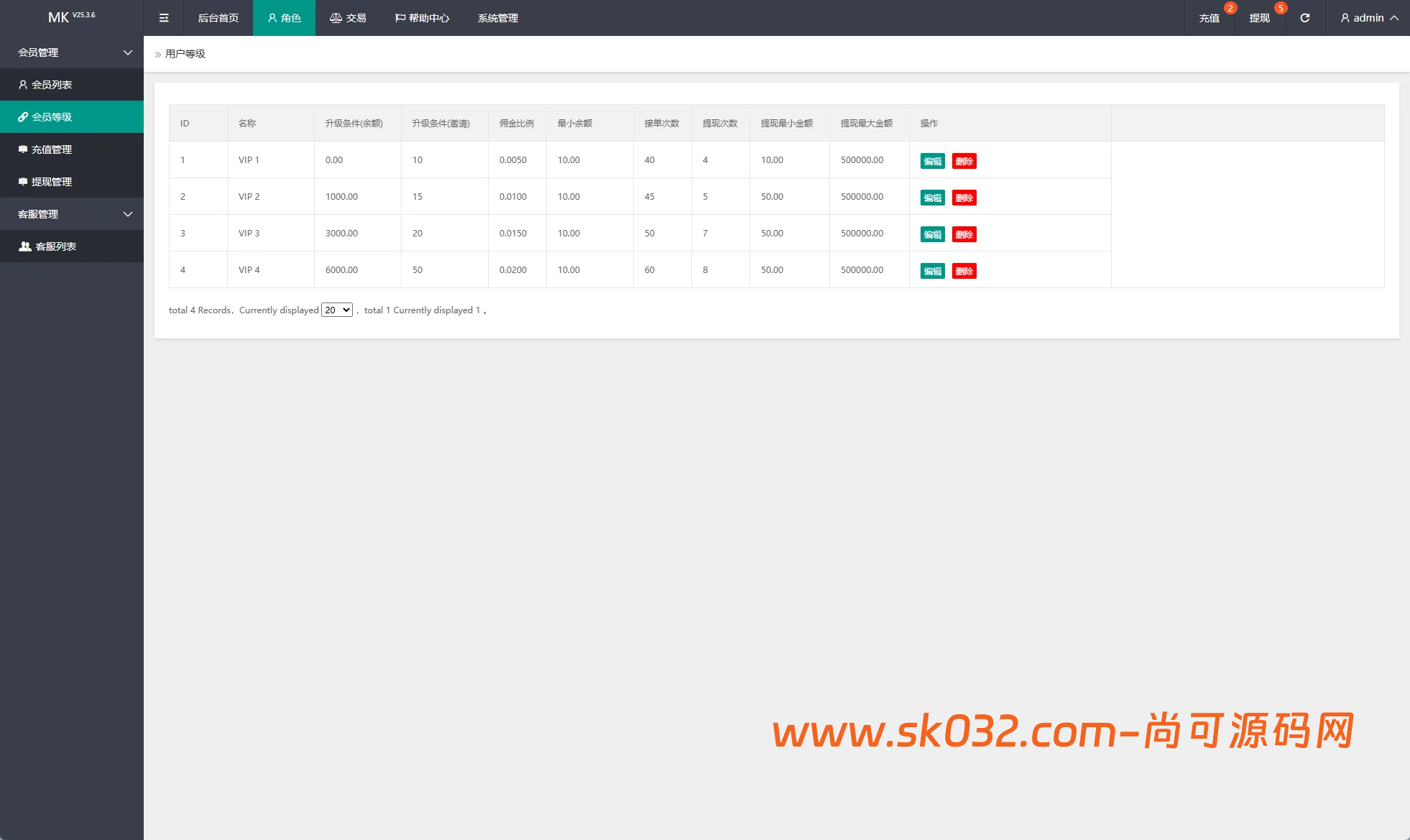The image size is (1410, 840).
Task: Click 编辑 button for VIP 1
Action: tap(933, 161)
